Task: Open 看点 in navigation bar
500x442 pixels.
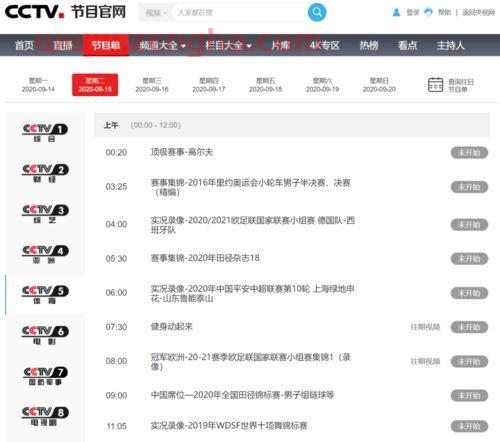Action: point(407,45)
